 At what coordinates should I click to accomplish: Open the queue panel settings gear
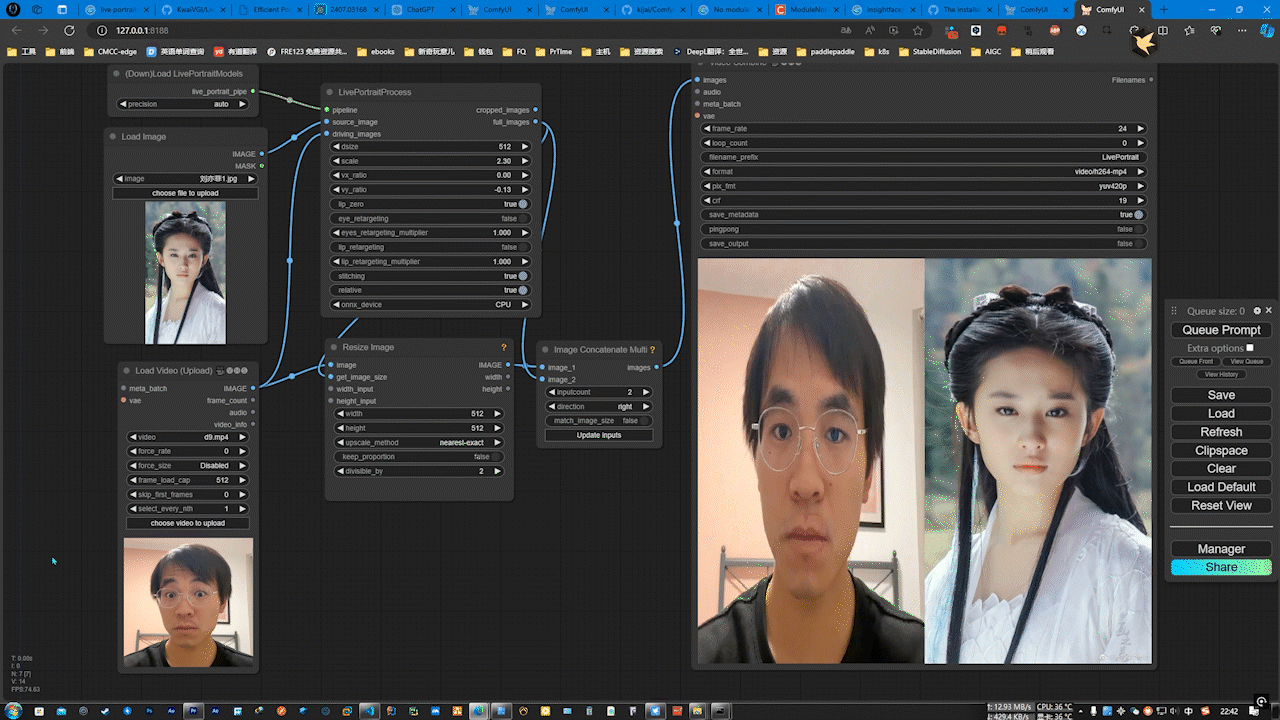[x=1257, y=311]
